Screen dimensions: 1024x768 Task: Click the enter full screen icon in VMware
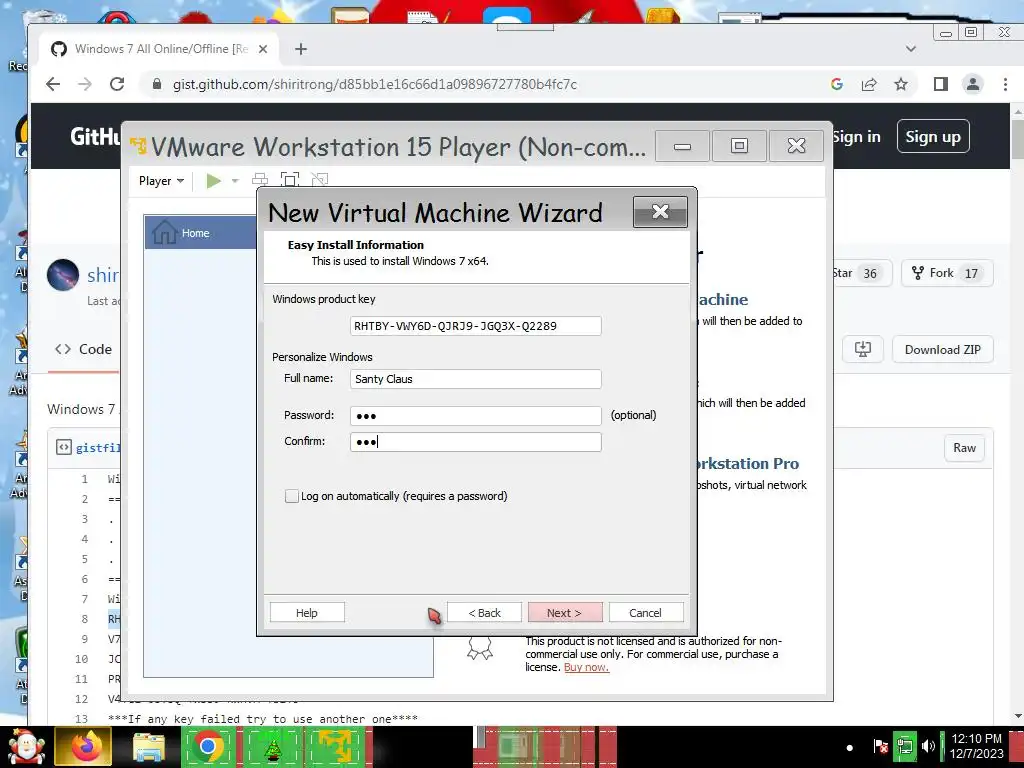pyautogui.click(x=290, y=180)
